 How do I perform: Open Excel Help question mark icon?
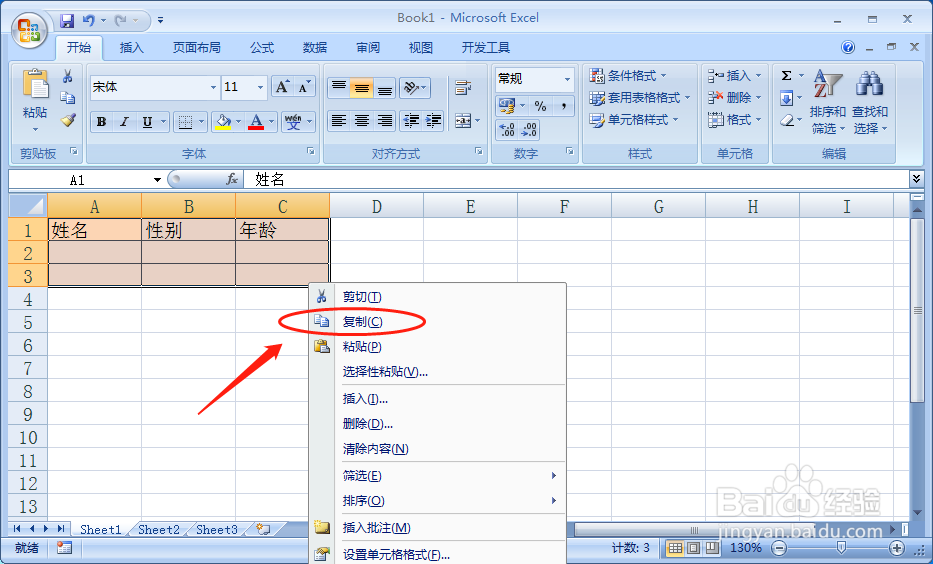849,48
